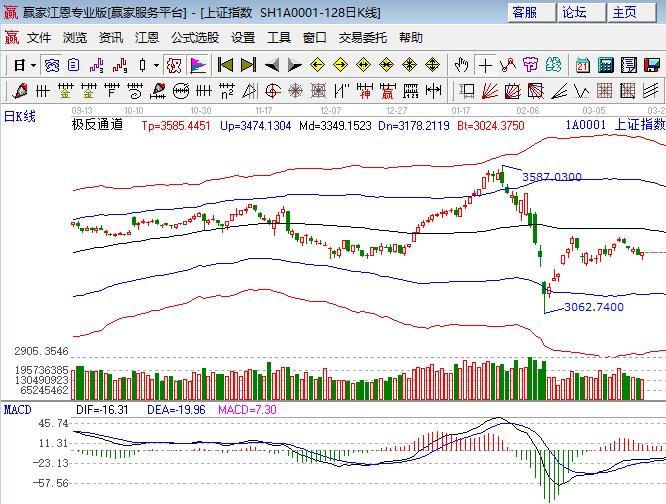666x504 pixels.
Task: Open the calculator tool icon
Action: 606,65
